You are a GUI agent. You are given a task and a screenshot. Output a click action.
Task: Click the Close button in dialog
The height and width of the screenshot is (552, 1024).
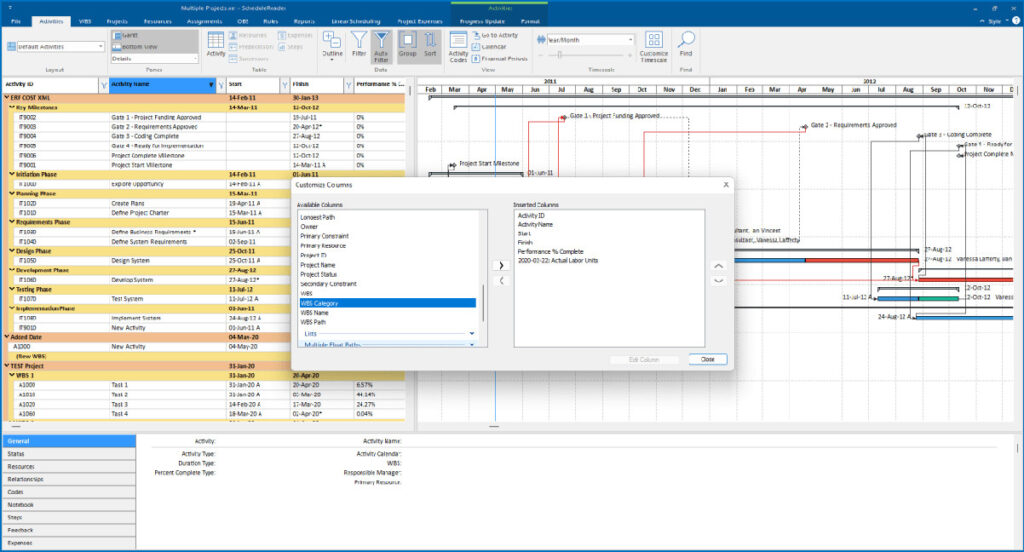pos(707,359)
